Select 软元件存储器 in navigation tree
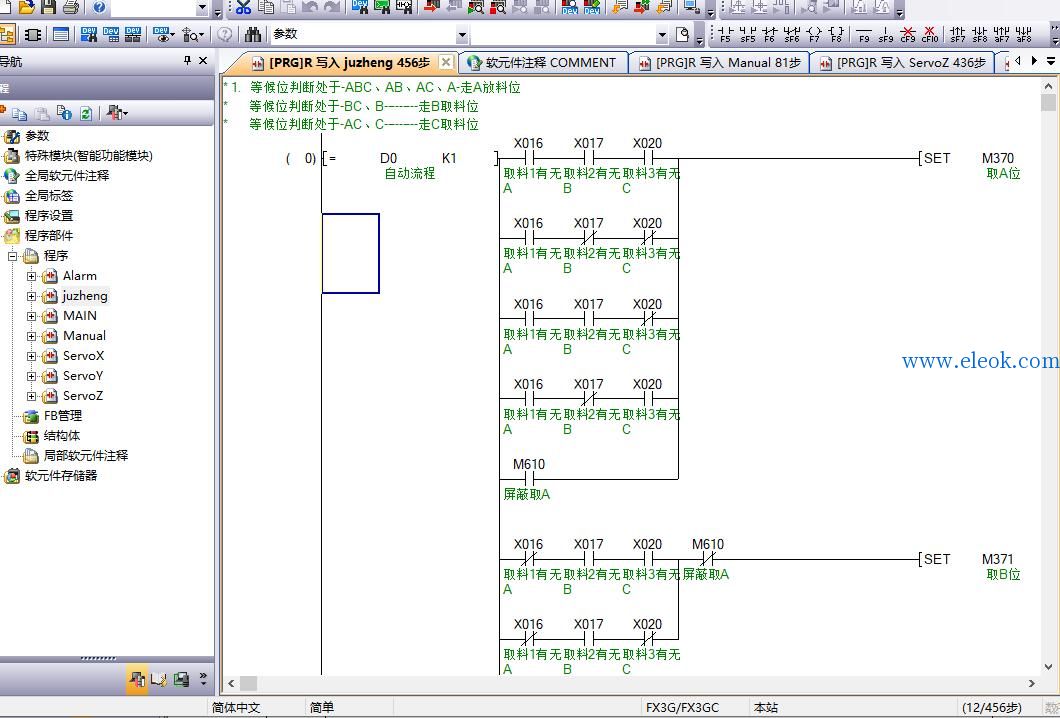The height and width of the screenshot is (718, 1060). (x=61, y=476)
